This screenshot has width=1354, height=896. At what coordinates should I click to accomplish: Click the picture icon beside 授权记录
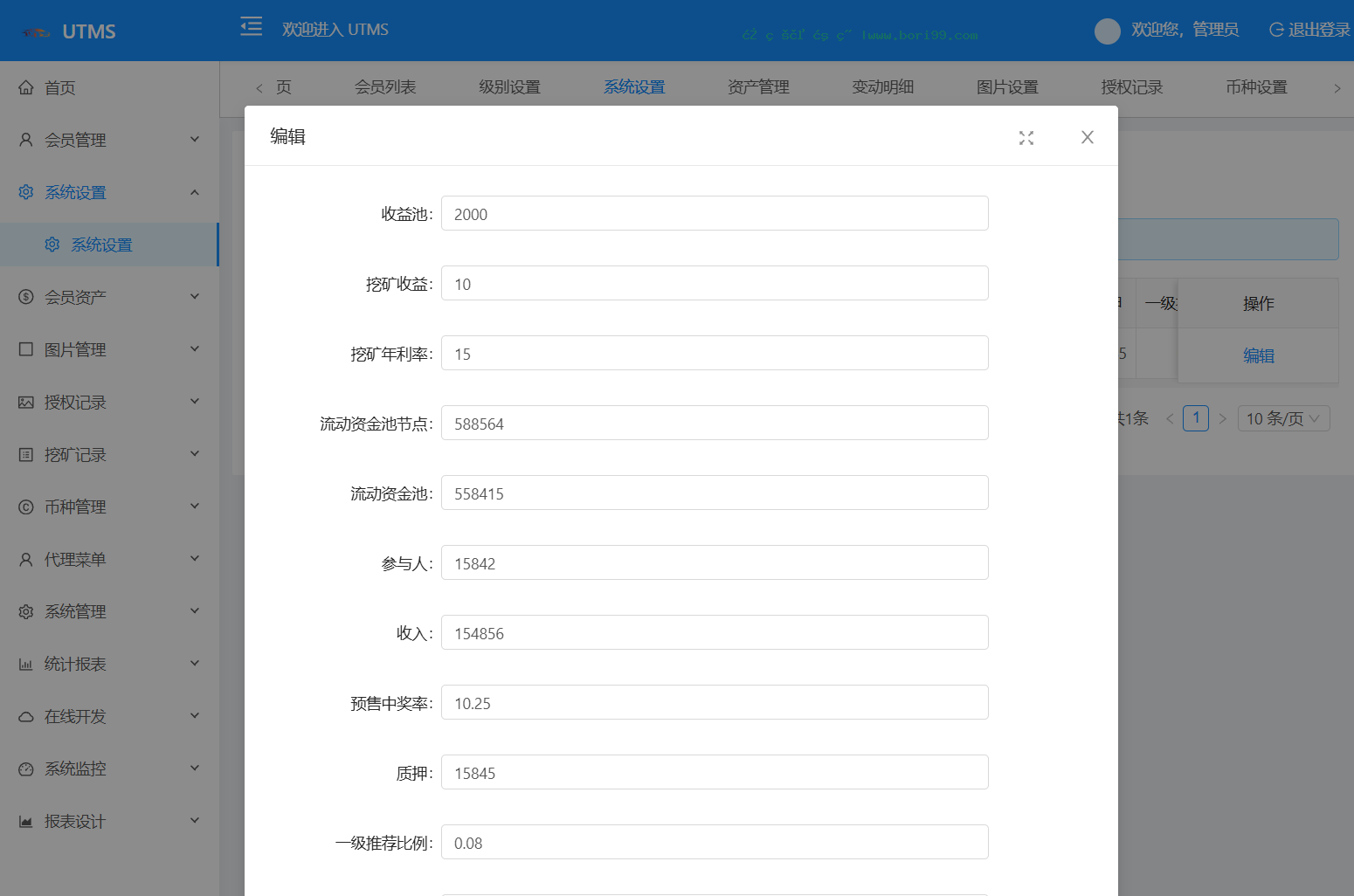point(26,402)
